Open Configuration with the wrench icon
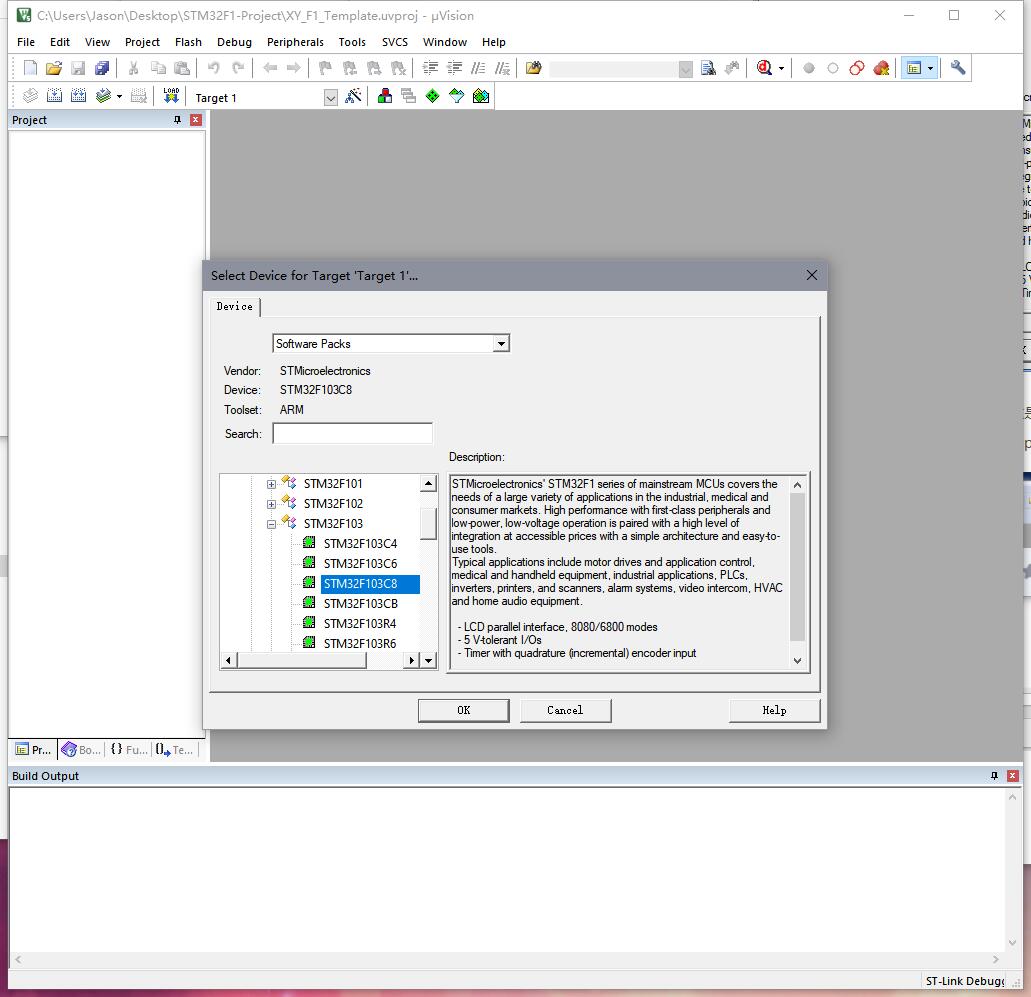Image resolution: width=1031 pixels, height=997 pixels. click(957, 68)
